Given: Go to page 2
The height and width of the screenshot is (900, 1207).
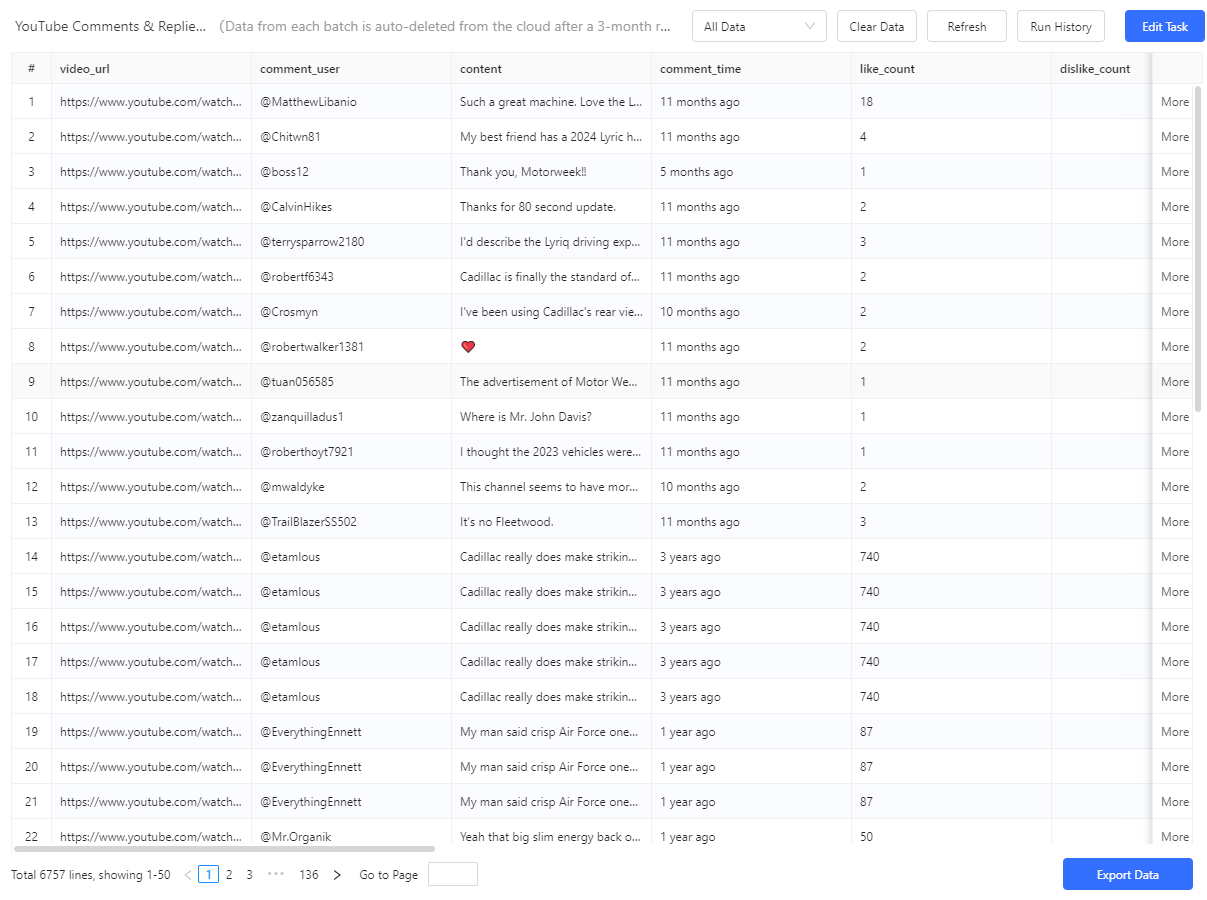Looking at the screenshot, I should tap(229, 875).
